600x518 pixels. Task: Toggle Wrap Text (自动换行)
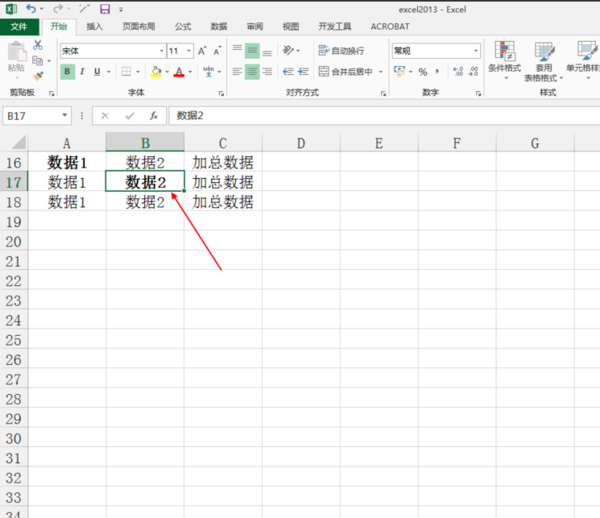click(341, 50)
